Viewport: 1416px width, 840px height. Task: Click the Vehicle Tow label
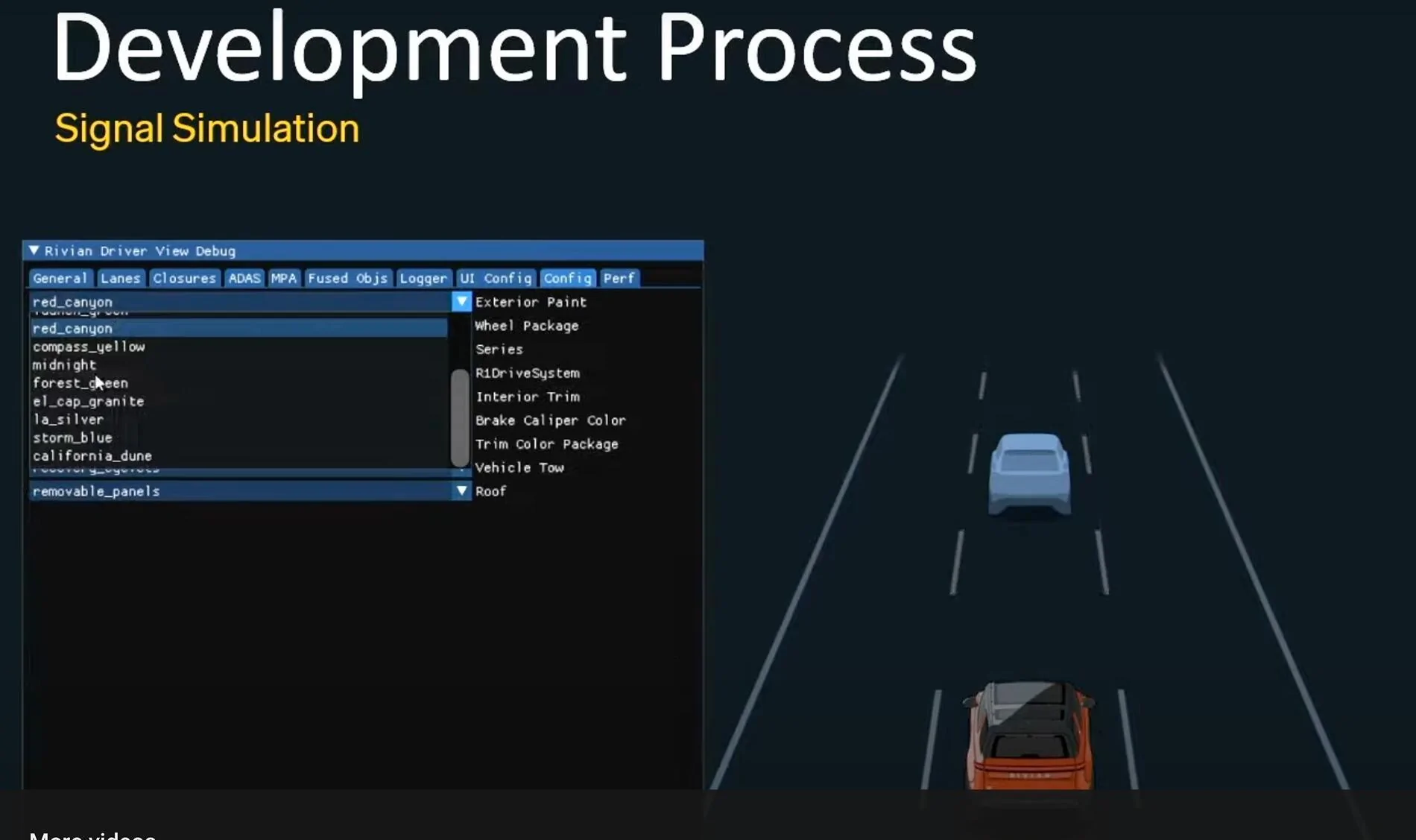519,467
